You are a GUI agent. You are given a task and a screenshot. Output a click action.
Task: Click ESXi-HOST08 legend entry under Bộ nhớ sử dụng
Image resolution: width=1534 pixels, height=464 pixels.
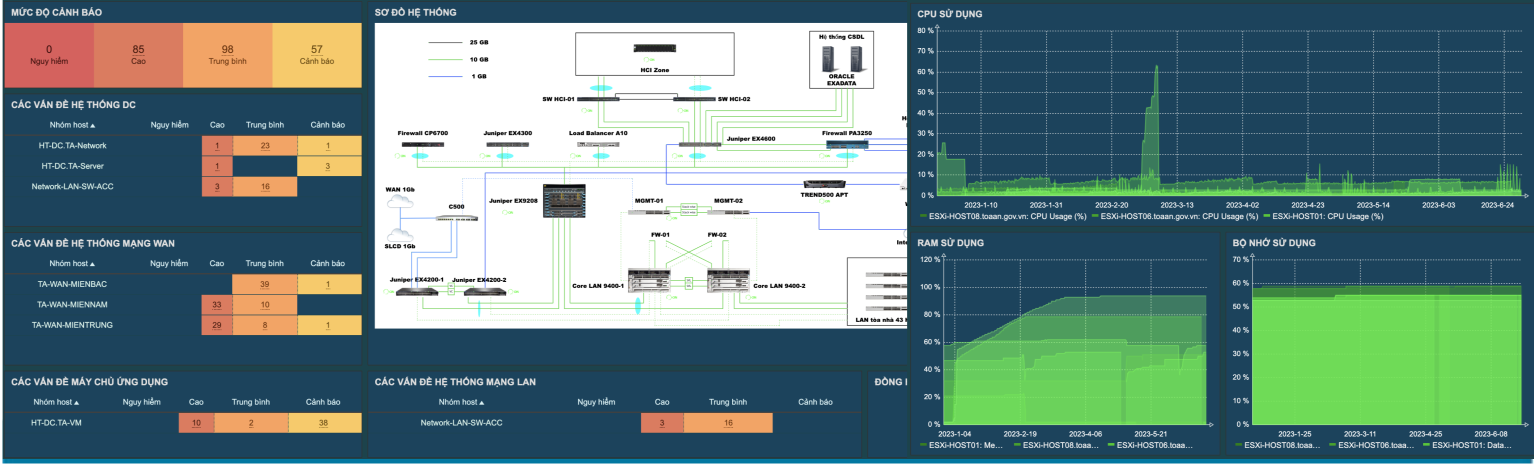click(1281, 445)
